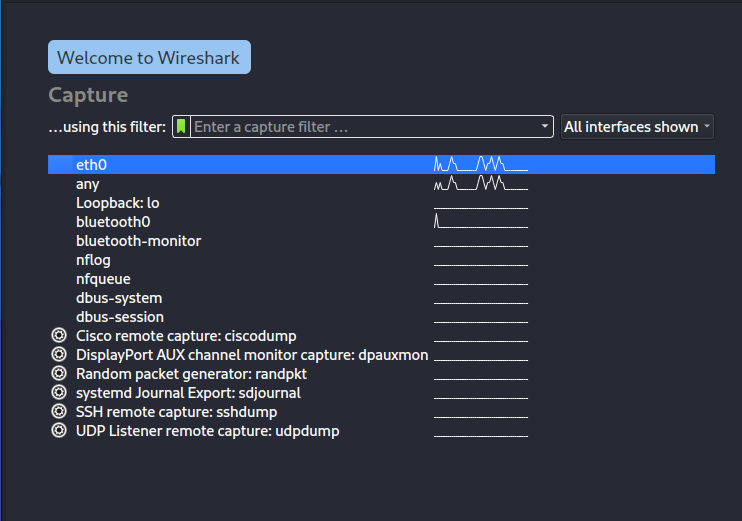Select the eth0 interface
Image resolution: width=742 pixels, height=521 pixels.
click(x=381, y=165)
